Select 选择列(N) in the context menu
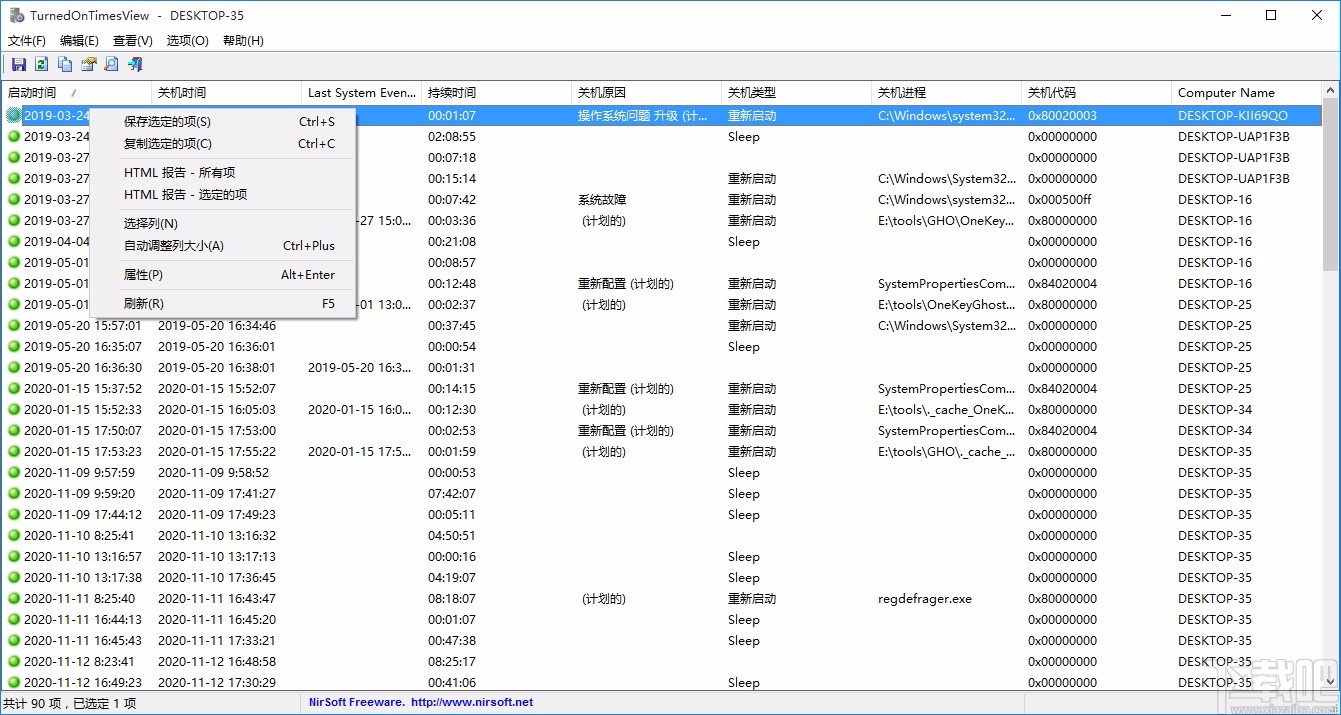The width and height of the screenshot is (1341, 715). (x=150, y=223)
